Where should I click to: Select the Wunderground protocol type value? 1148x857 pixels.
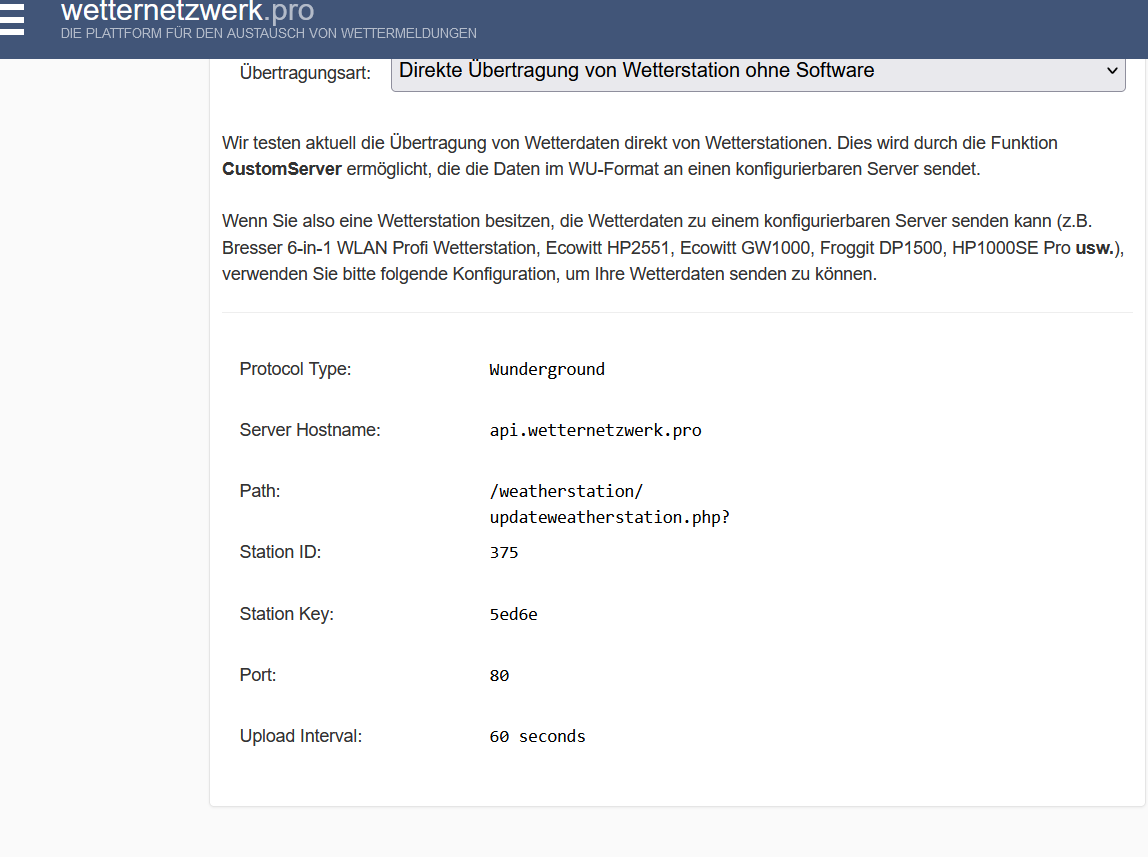(x=547, y=369)
